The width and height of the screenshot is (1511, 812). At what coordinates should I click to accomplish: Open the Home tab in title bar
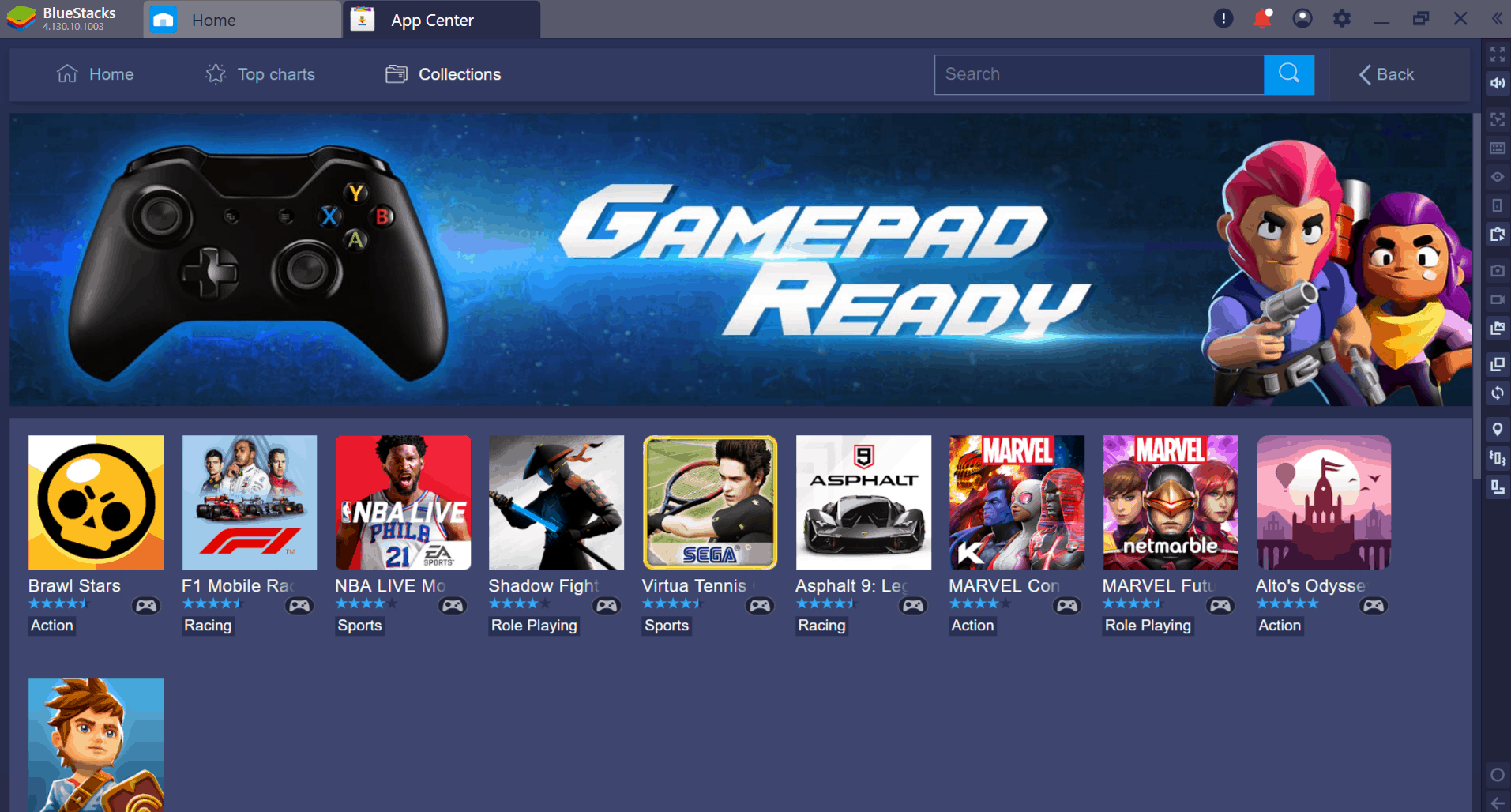point(242,20)
